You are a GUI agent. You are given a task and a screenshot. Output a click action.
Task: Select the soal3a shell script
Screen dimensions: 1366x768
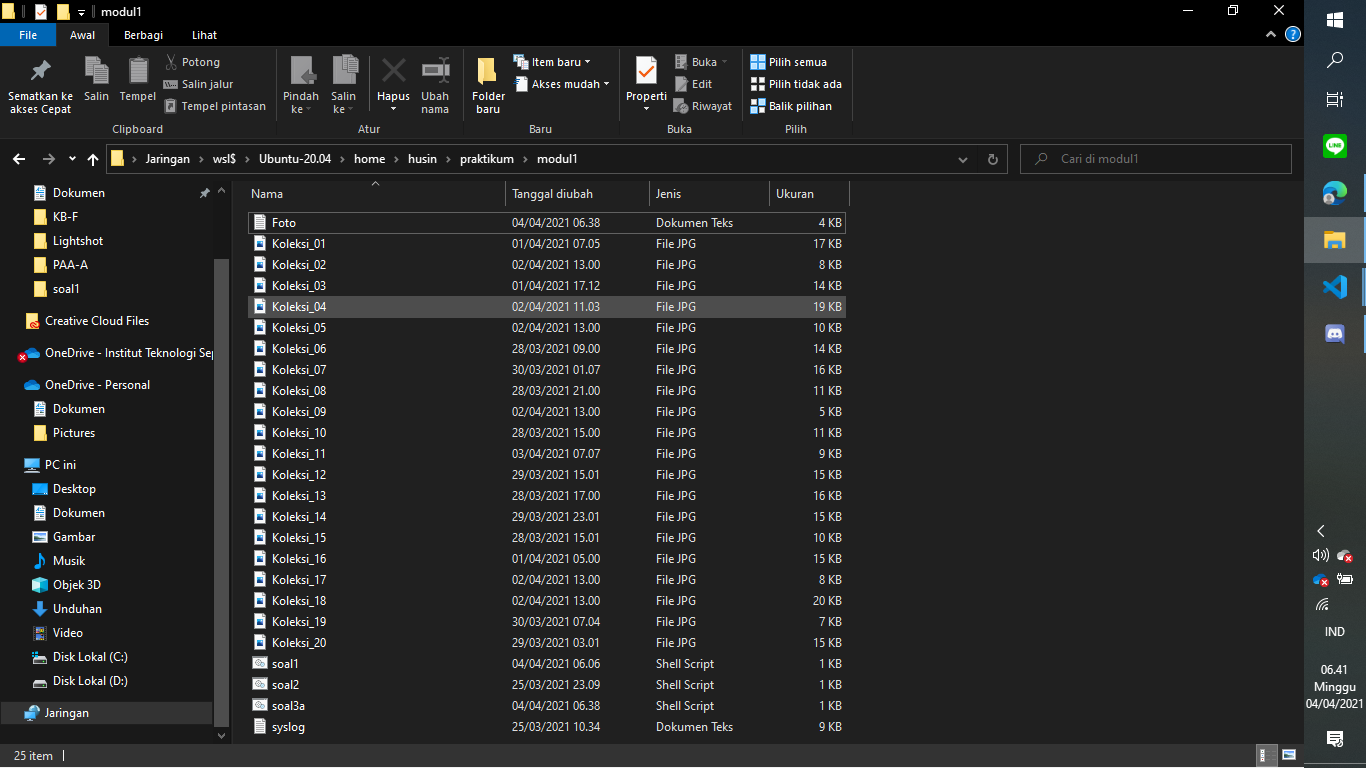[x=546, y=706]
